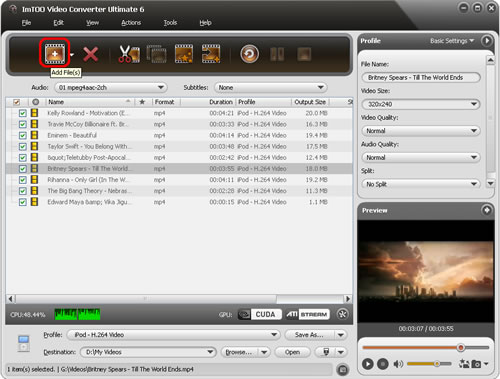Expand the Basic Settings dropdown
The height and width of the screenshot is (379, 500).
tap(452, 41)
